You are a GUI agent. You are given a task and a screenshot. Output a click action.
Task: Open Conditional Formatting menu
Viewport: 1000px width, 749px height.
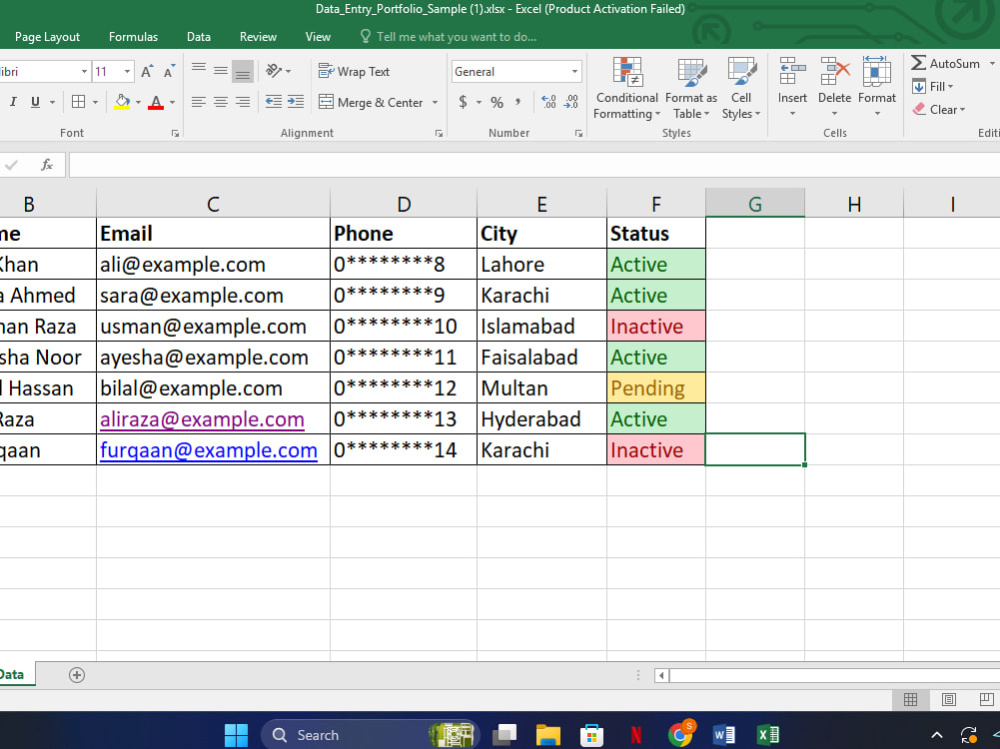click(627, 88)
